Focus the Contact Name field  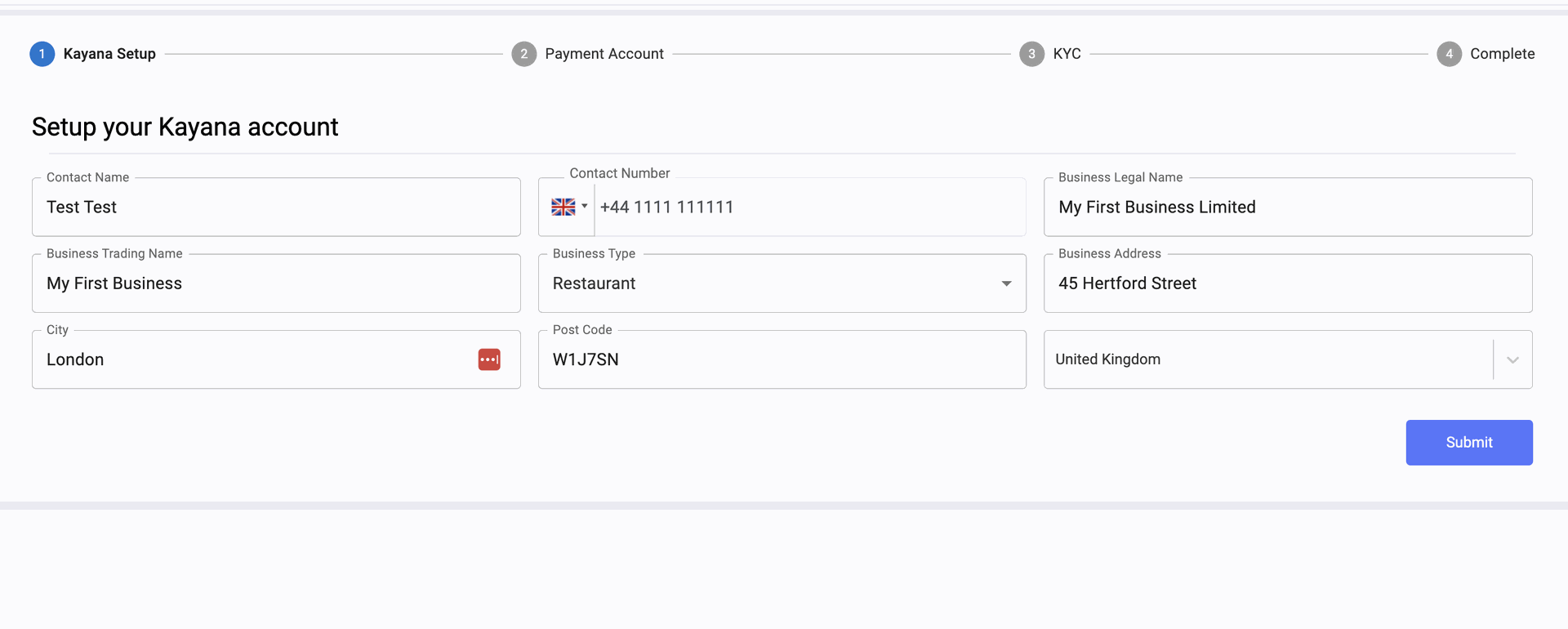(x=276, y=207)
